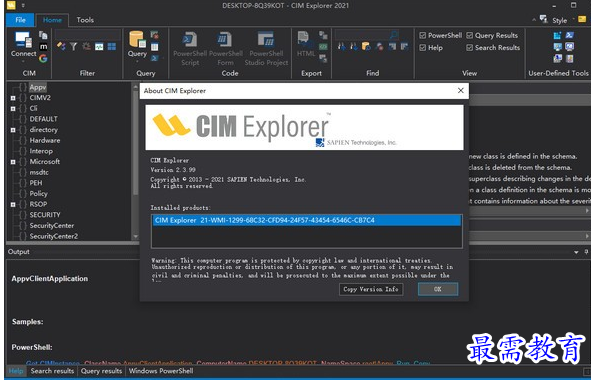Image resolution: width=591 pixels, height=380 pixels.
Task: Click the first binoculars icon in Find group
Action: coord(342,46)
